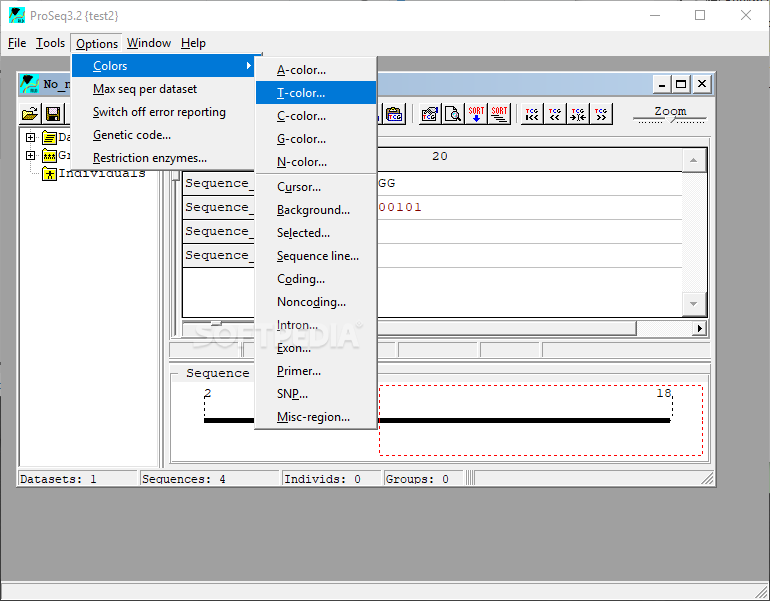Set the Misc-region color
This screenshot has height=601, width=770.
[316, 417]
